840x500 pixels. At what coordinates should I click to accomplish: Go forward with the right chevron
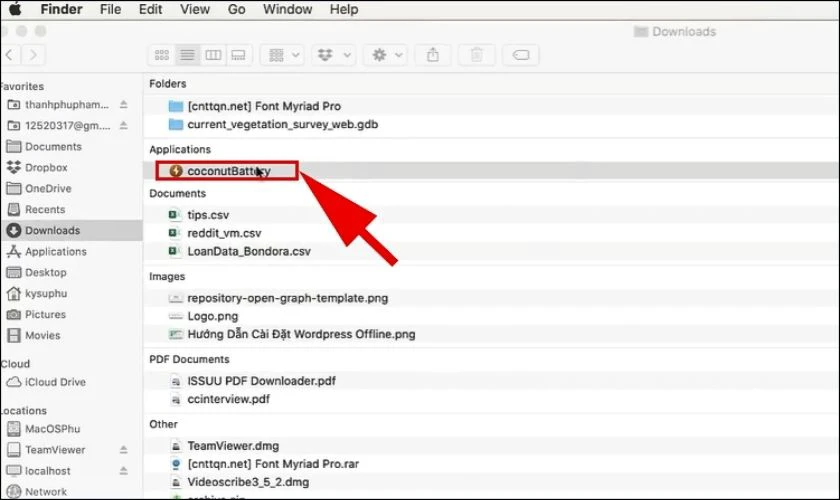pyautogui.click(x=33, y=55)
